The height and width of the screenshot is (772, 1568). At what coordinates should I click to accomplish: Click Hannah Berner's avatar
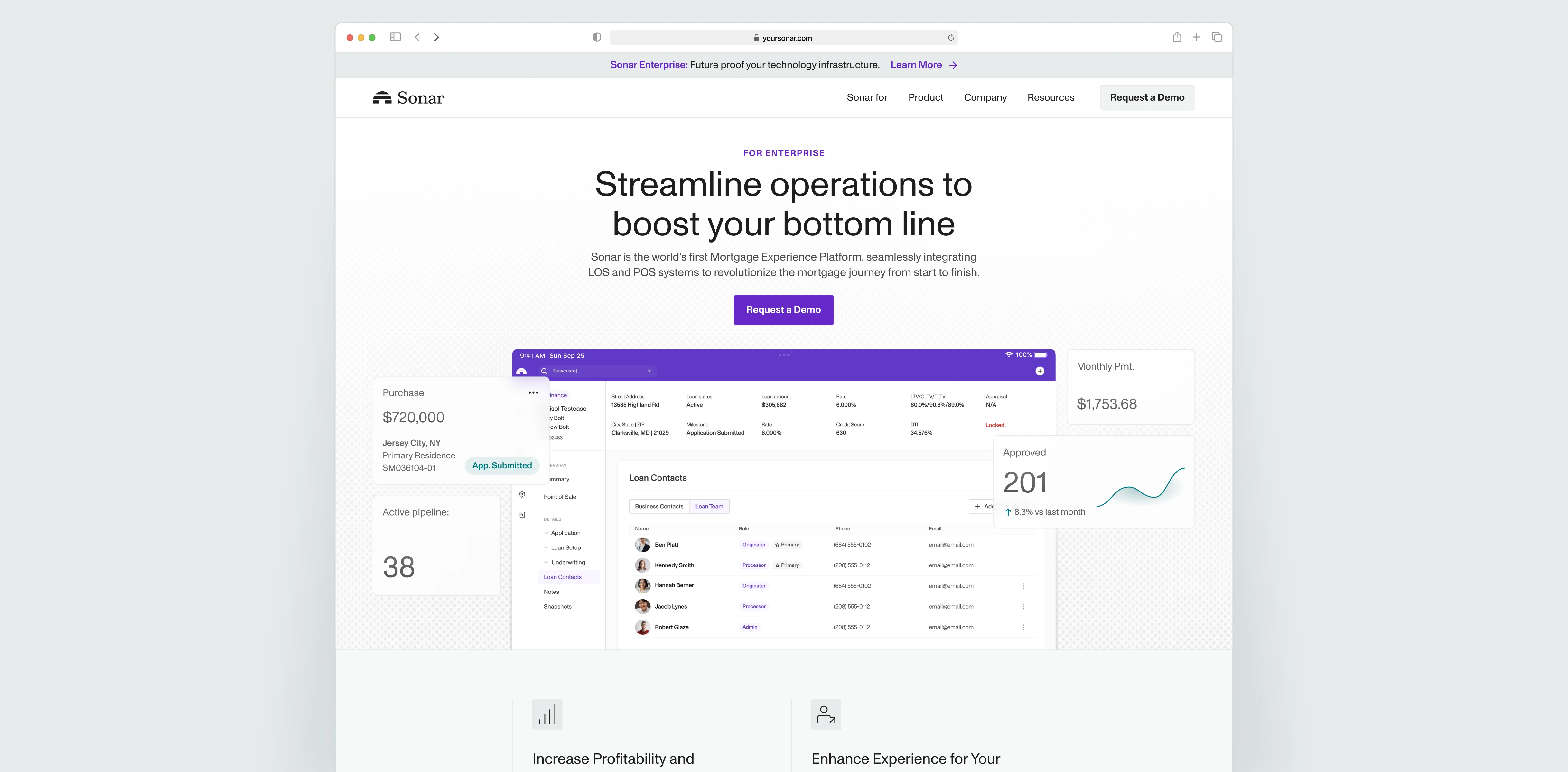(x=642, y=586)
